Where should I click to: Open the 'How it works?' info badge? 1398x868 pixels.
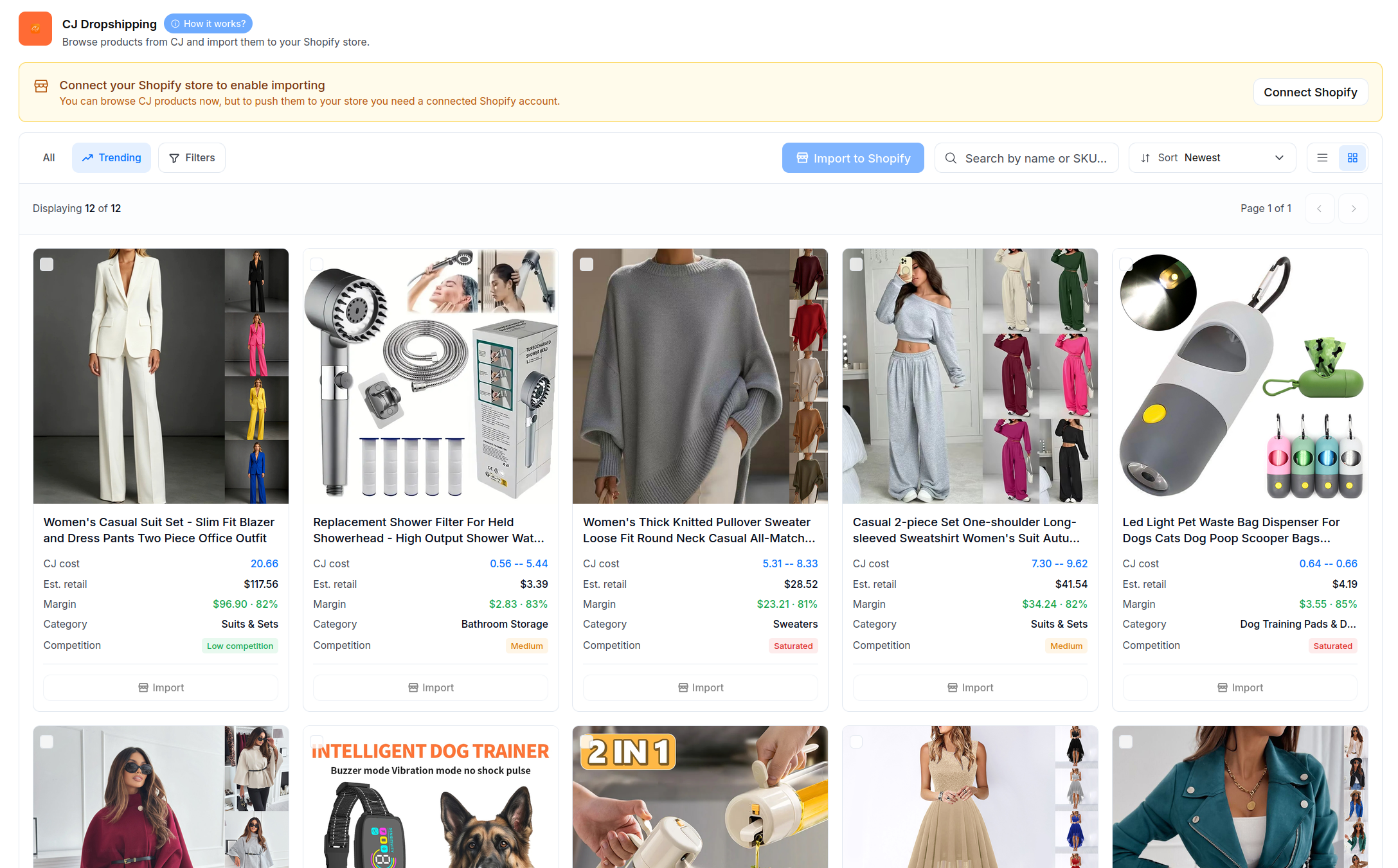pos(208,24)
